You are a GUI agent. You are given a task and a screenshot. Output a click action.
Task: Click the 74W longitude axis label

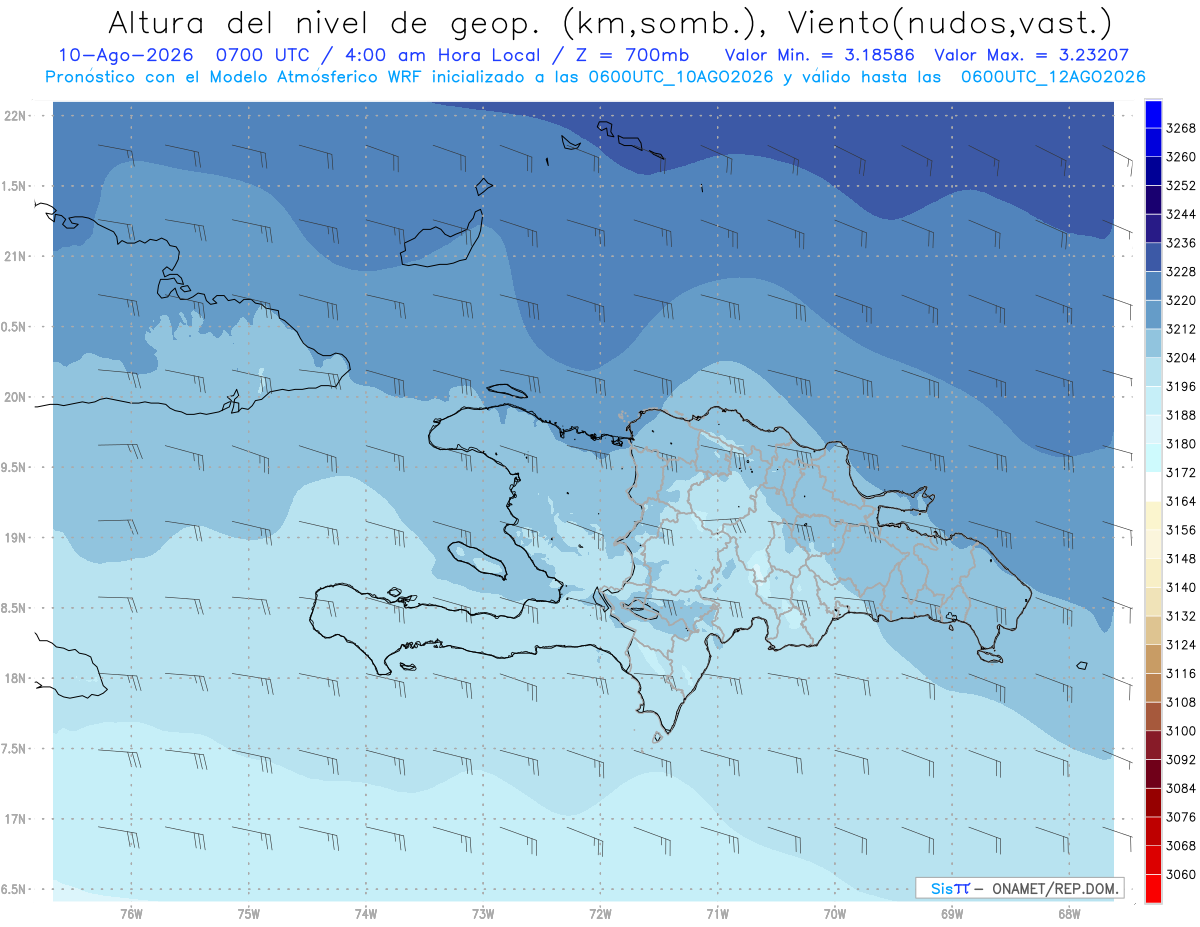click(366, 914)
